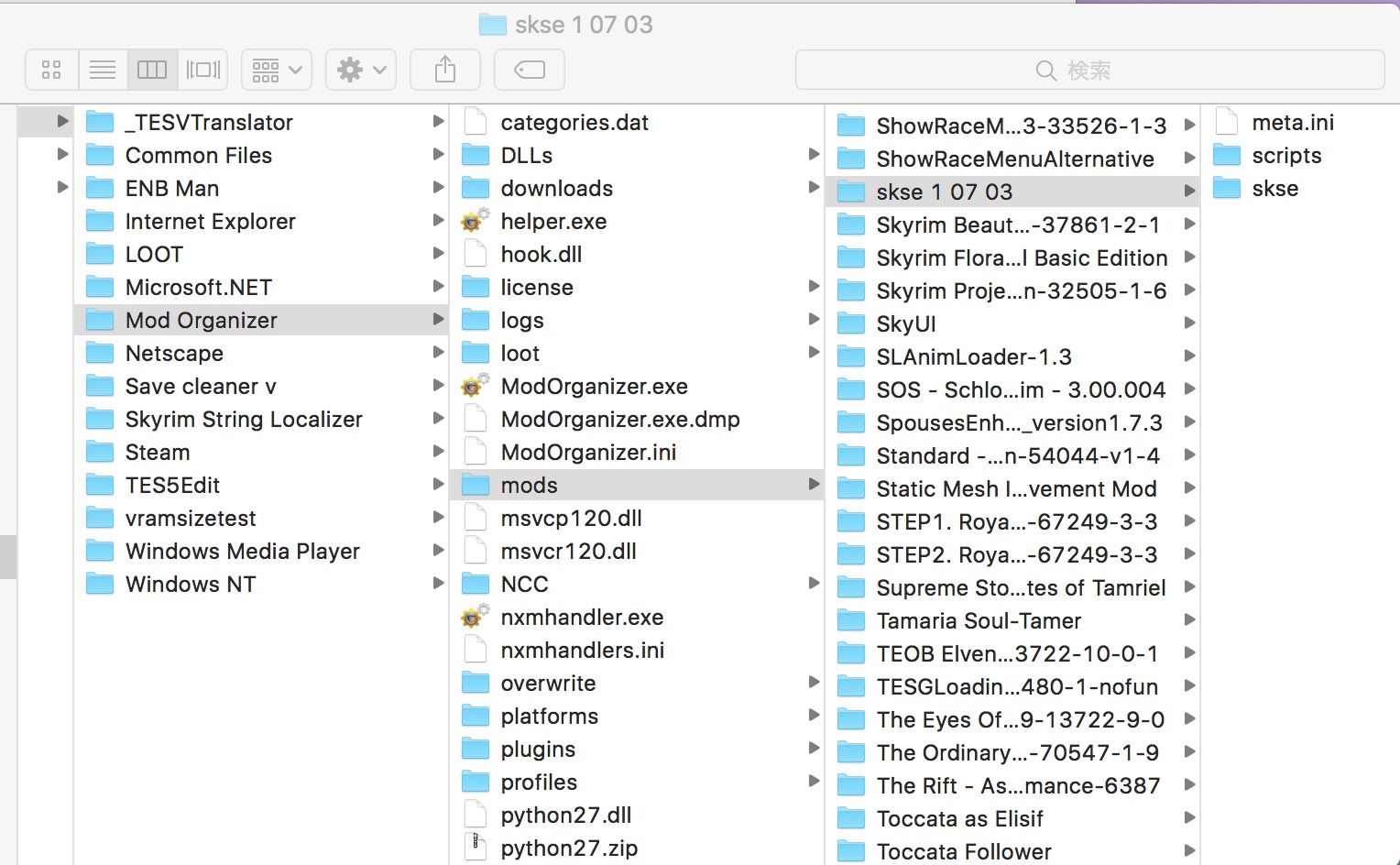Click the skse 1 07 03 title folder icon
1400x865 pixels.
click(x=493, y=25)
